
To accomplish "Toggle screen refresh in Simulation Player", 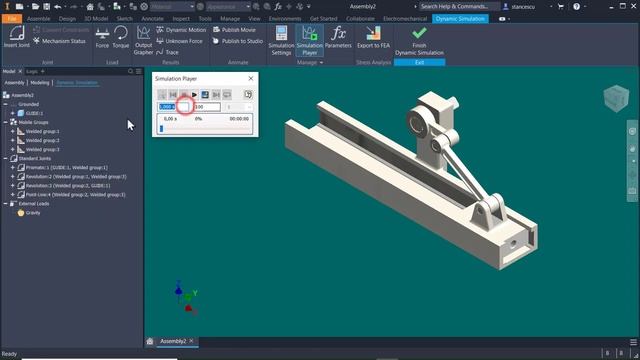I will click(x=205, y=95).
